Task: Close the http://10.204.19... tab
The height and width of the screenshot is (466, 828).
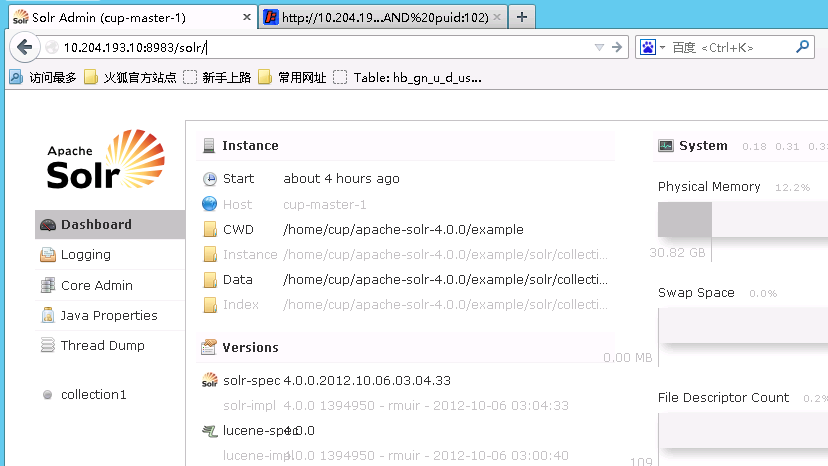Action: click(x=497, y=17)
